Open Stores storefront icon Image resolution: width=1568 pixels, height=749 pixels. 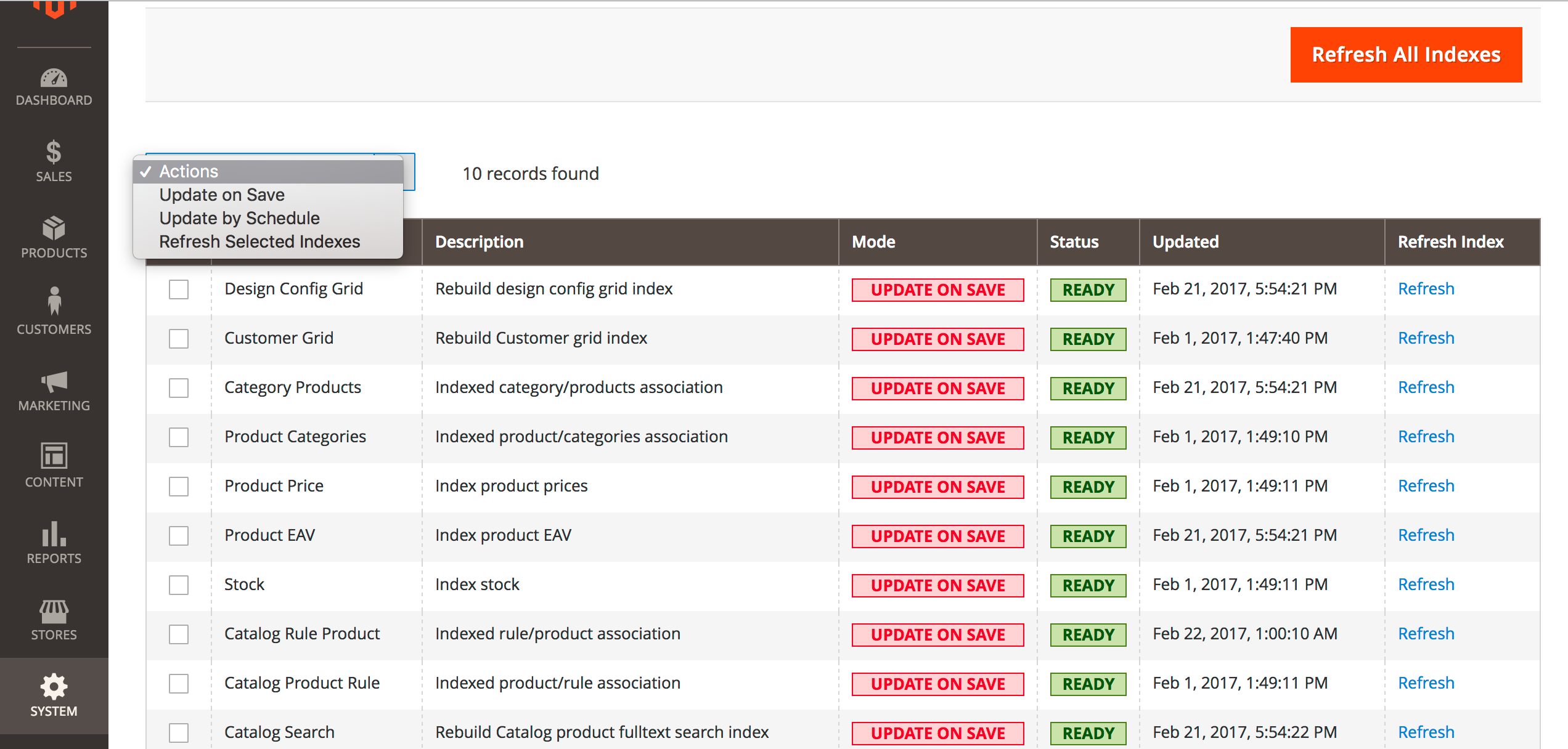click(x=54, y=611)
